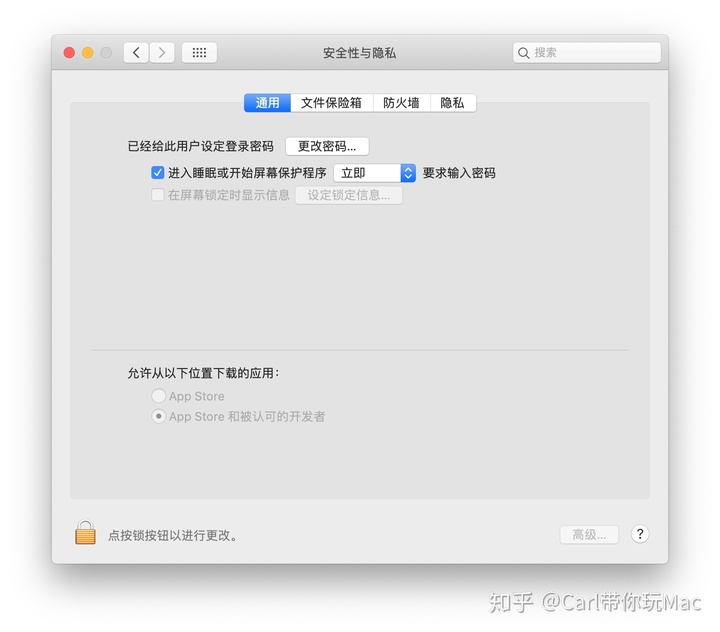Screen dimensions: 720x632
Task: Select App Store 和被认可的开发者 radio option
Action: [158, 416]
